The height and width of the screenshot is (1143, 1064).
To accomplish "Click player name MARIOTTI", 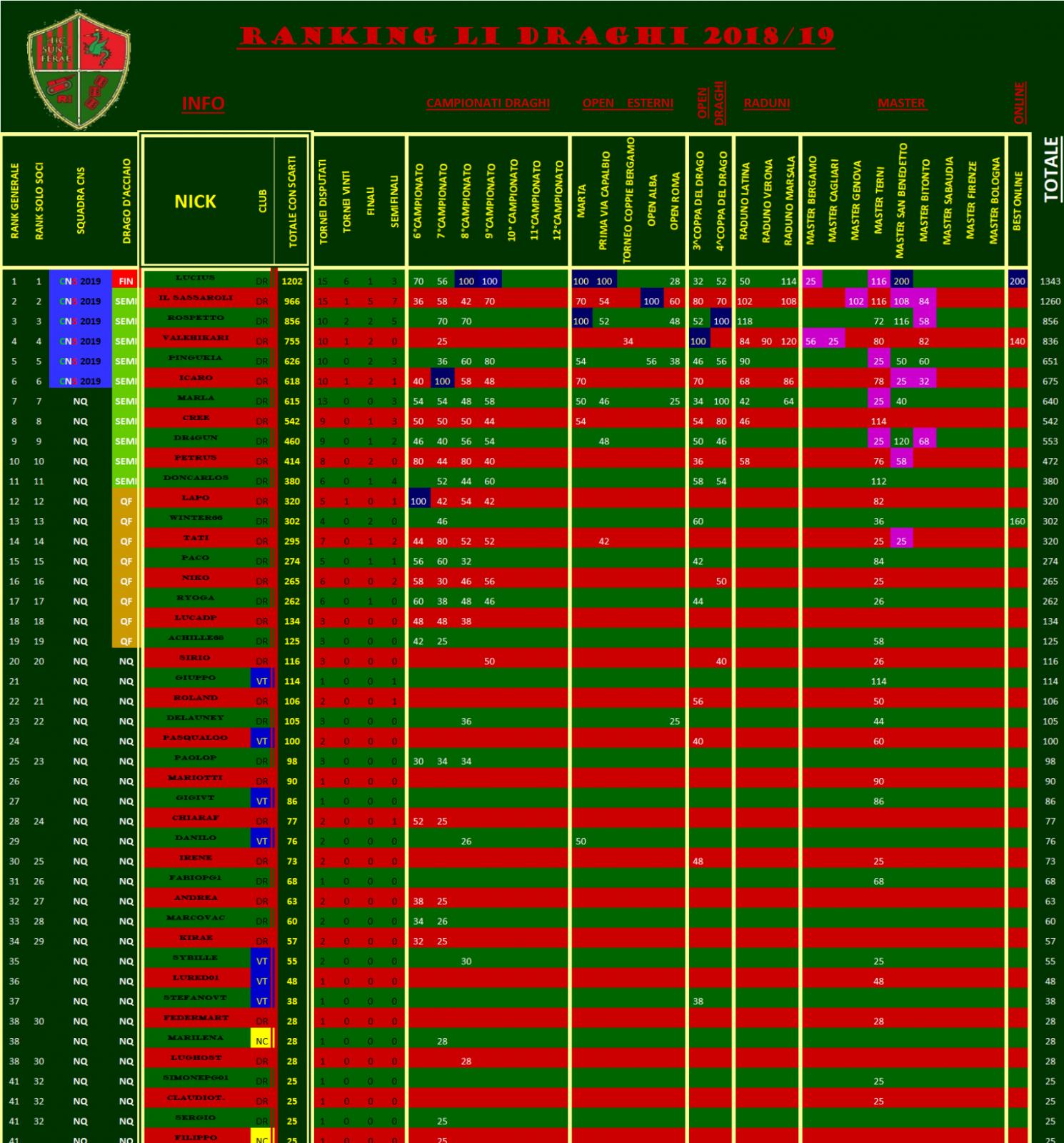I will pos(195,778).
